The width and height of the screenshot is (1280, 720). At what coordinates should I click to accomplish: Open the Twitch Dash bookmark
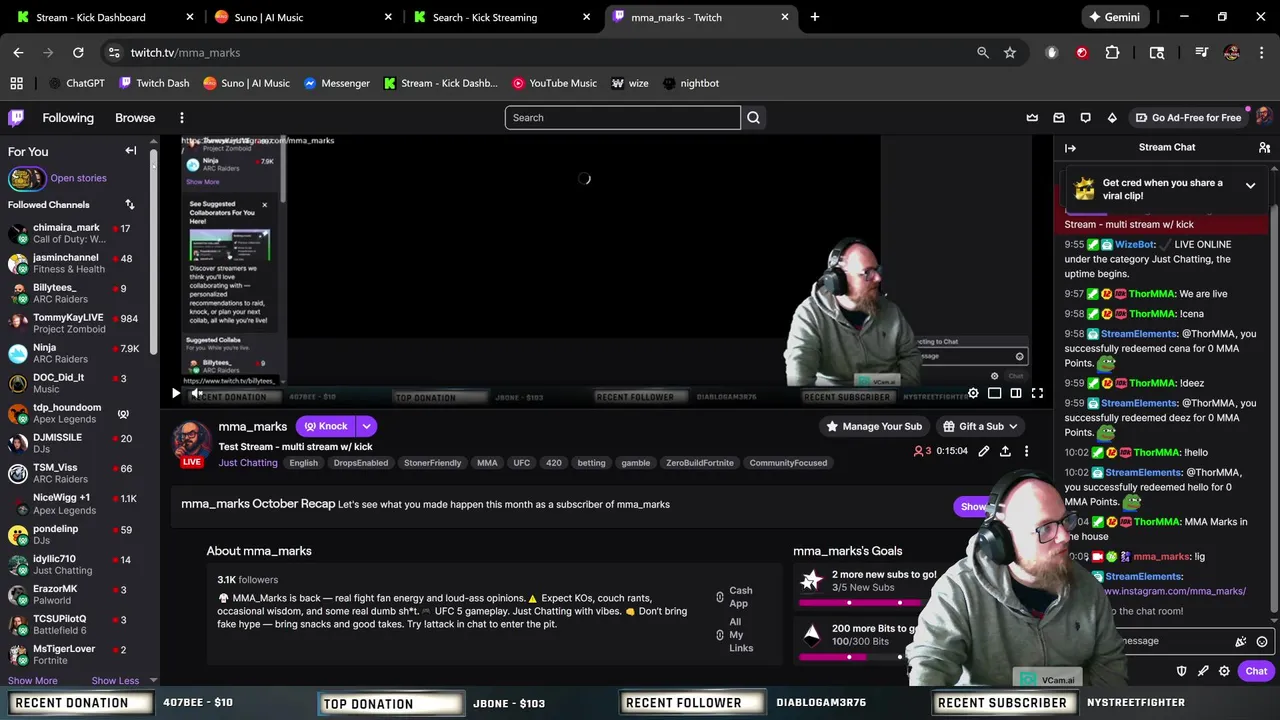click(154, 83)
